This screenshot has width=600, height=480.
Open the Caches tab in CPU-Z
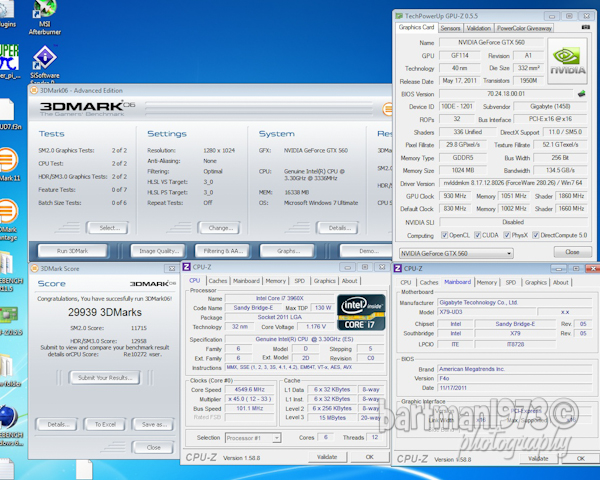(218, 281)
